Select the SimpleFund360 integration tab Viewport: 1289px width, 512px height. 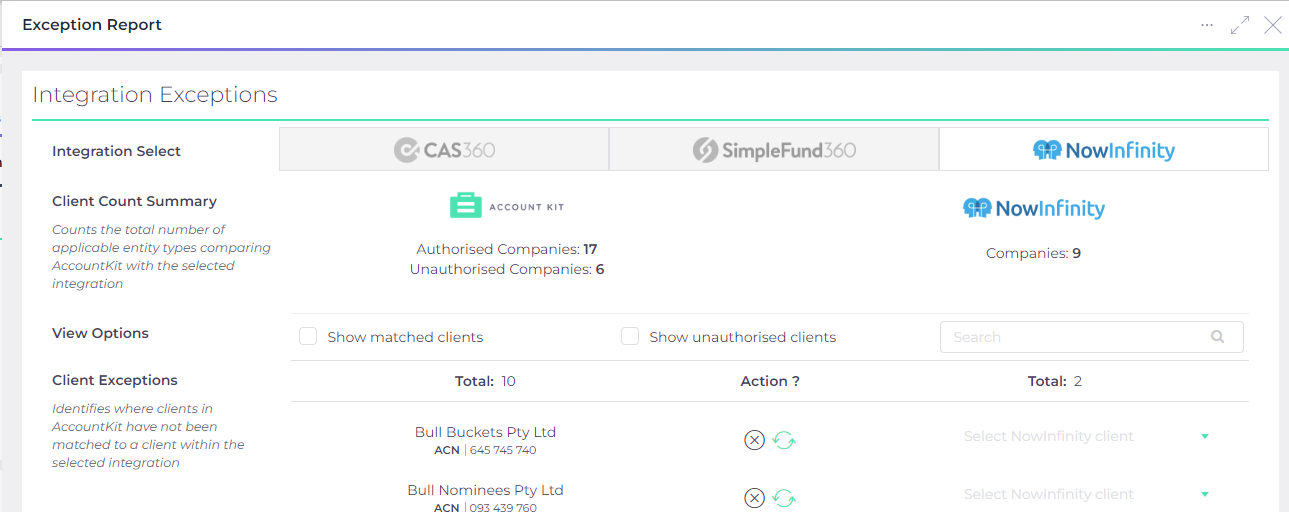click(774, 150)
